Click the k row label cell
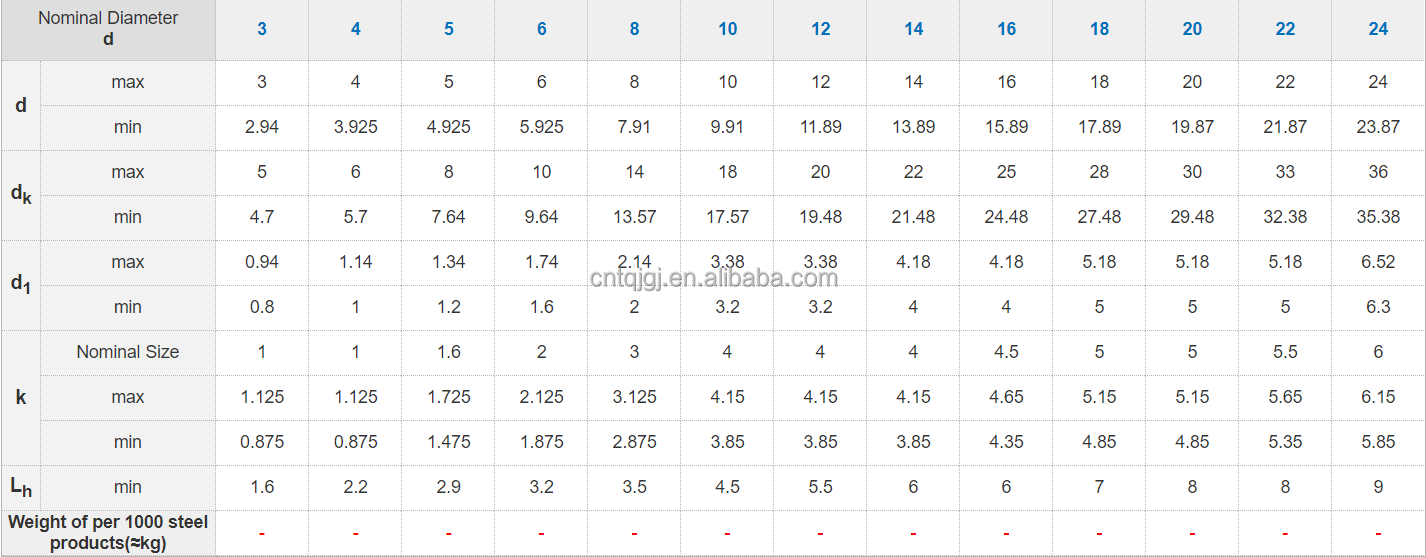This screenshot has height=557, width=1426. tap(21, 397)
